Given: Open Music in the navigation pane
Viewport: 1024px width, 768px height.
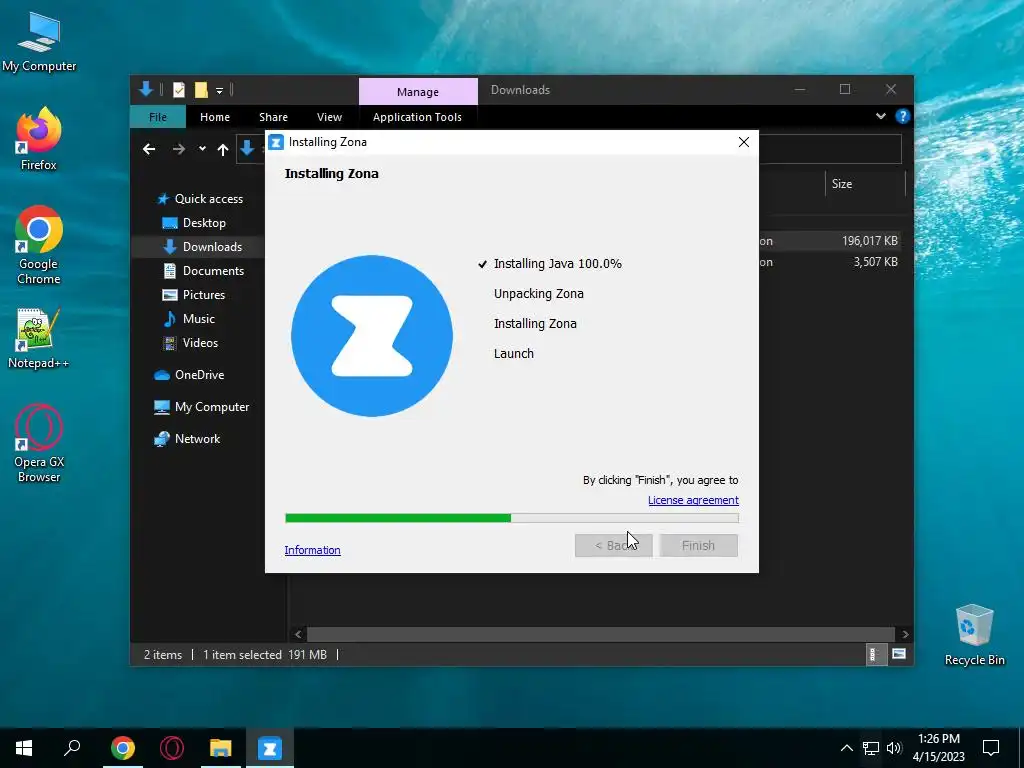Looking at the screenshot, I should click(x=189, y=319).
